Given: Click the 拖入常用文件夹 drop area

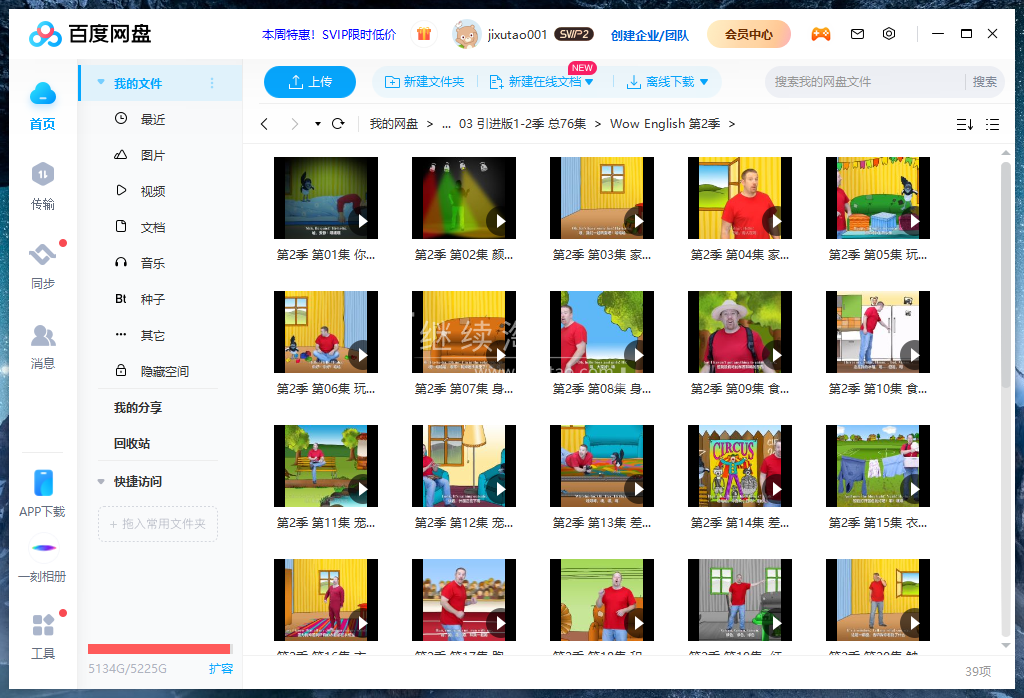Looking at the screenshot, I should [157, 524].
